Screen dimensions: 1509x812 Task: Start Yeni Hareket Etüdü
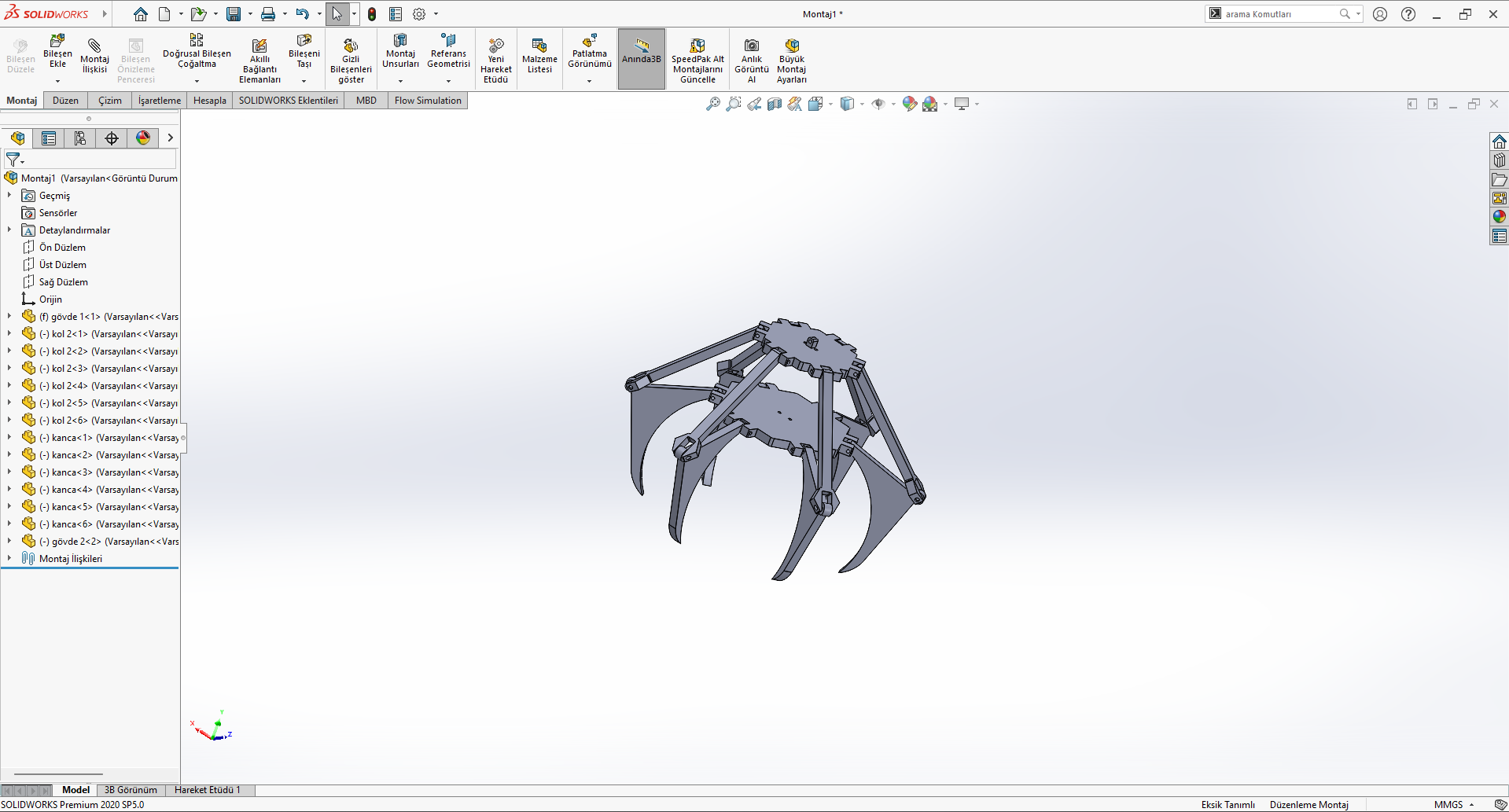coord(496,61)
